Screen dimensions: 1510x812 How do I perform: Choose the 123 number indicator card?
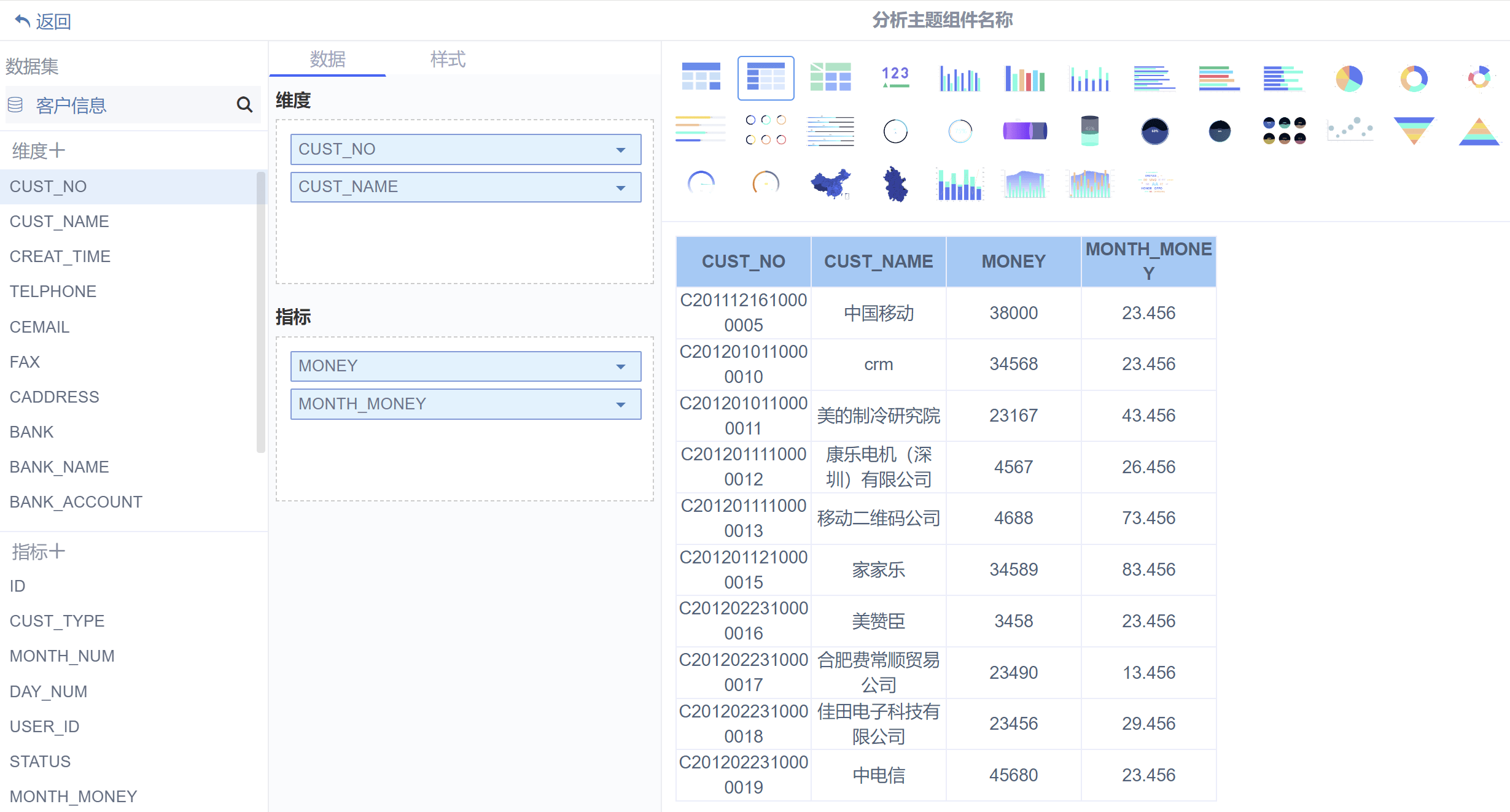(895, 77)
